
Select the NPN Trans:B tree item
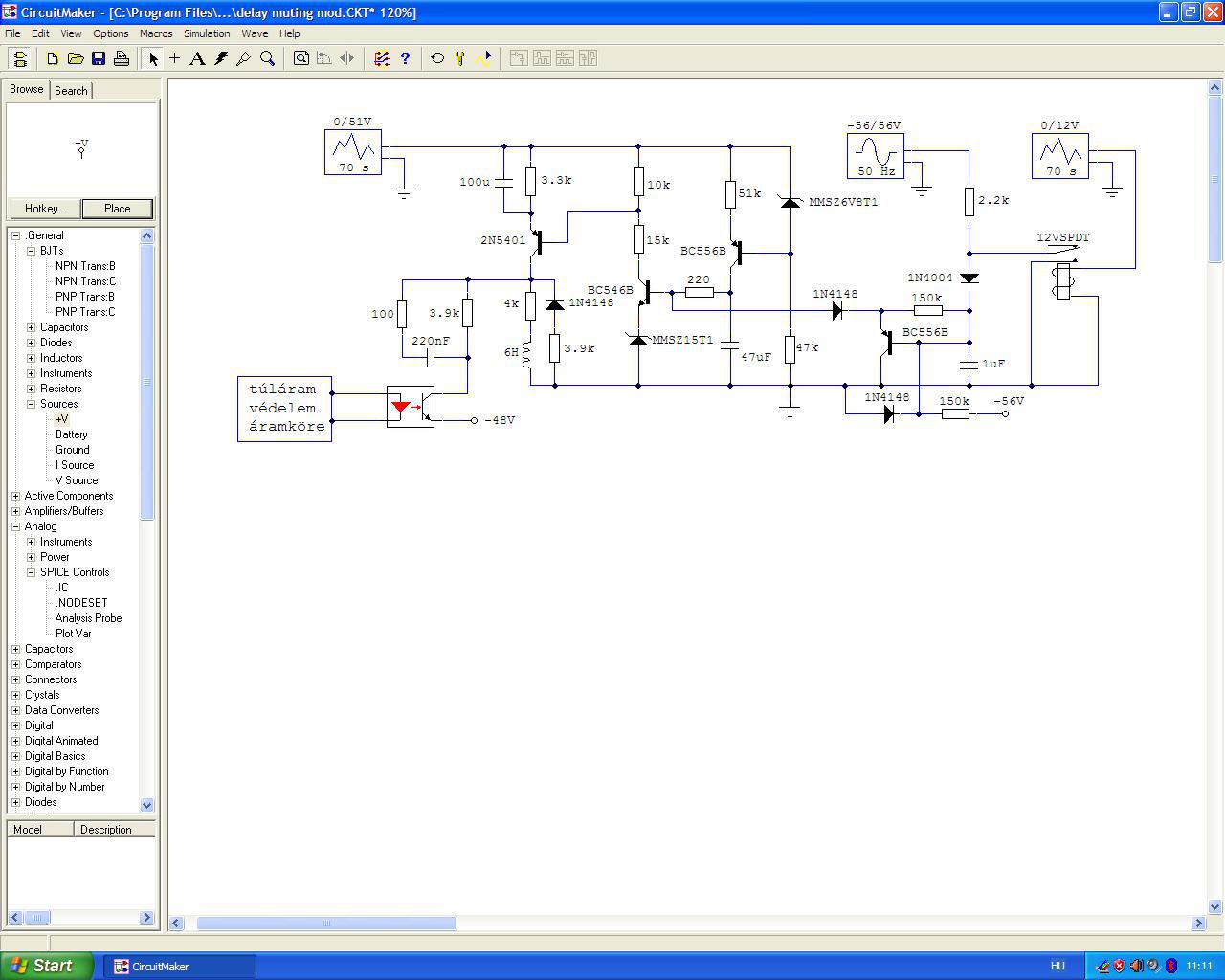tap(85, 266)
